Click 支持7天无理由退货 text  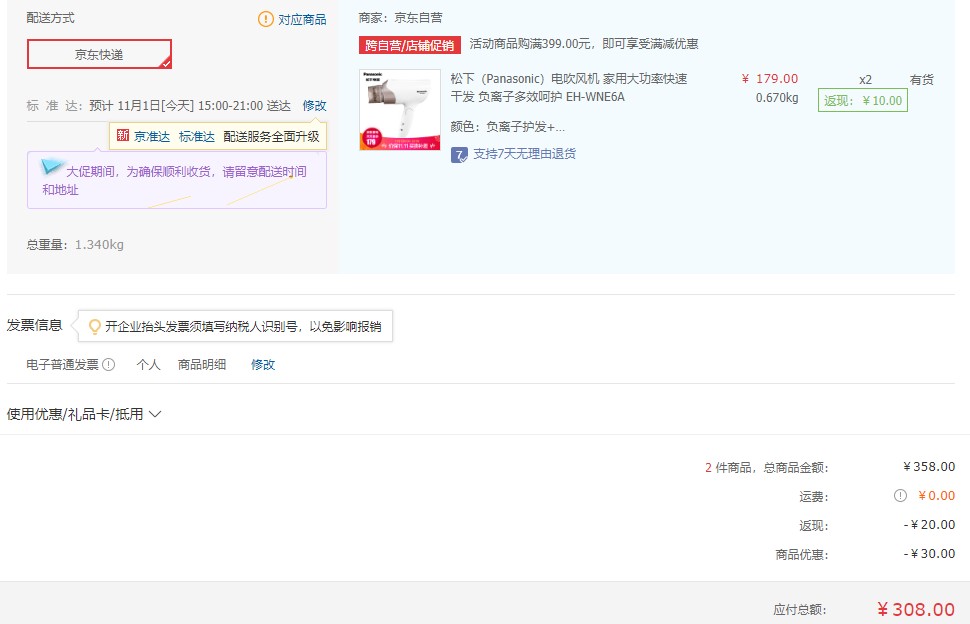point(525,153)
